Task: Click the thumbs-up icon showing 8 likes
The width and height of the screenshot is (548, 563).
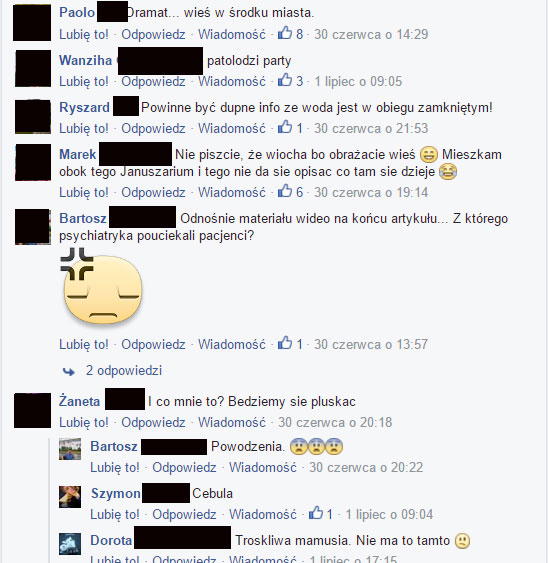Action: pos(285,33)
